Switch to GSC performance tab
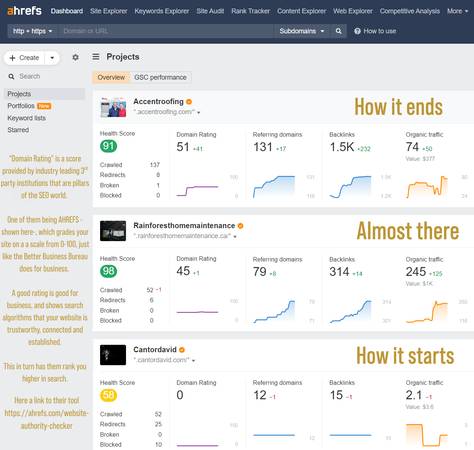 click(x=160, y=77)
